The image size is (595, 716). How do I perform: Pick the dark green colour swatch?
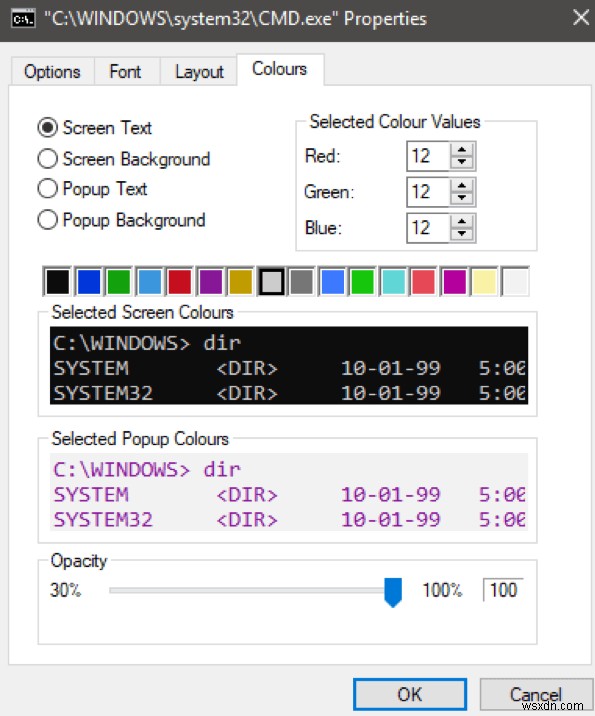coord(119,281)
